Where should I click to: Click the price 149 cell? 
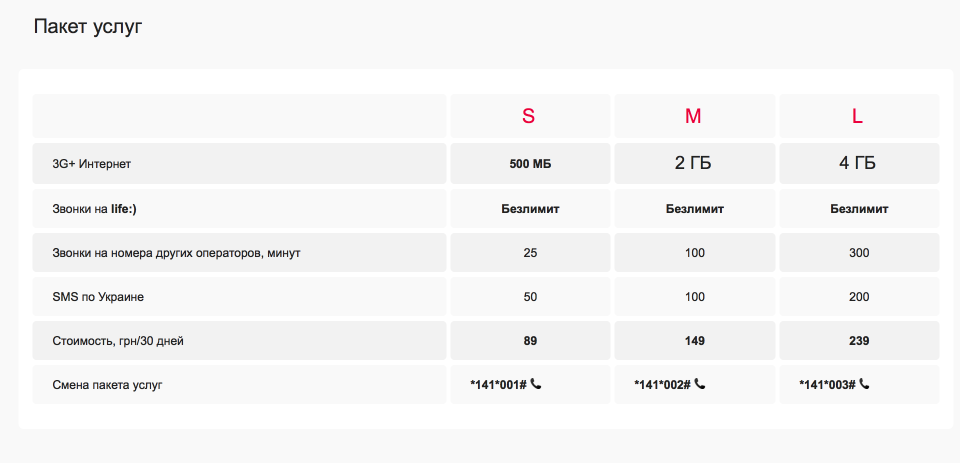[x=694, y=341]
